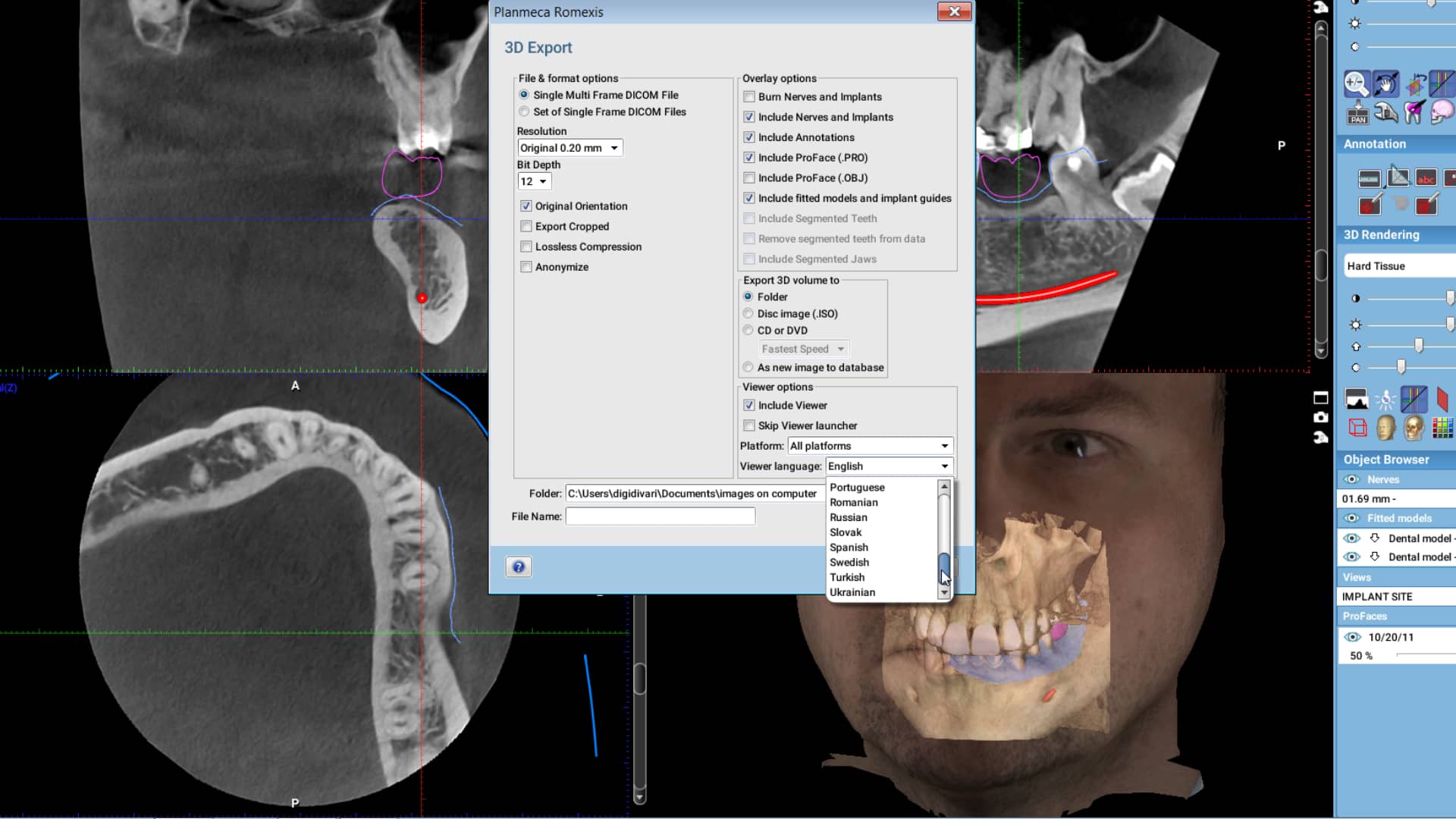Select Set of Single Frame DICOM Files
The height and width of the screenshot is (819, 1456).
coord(525,111)
